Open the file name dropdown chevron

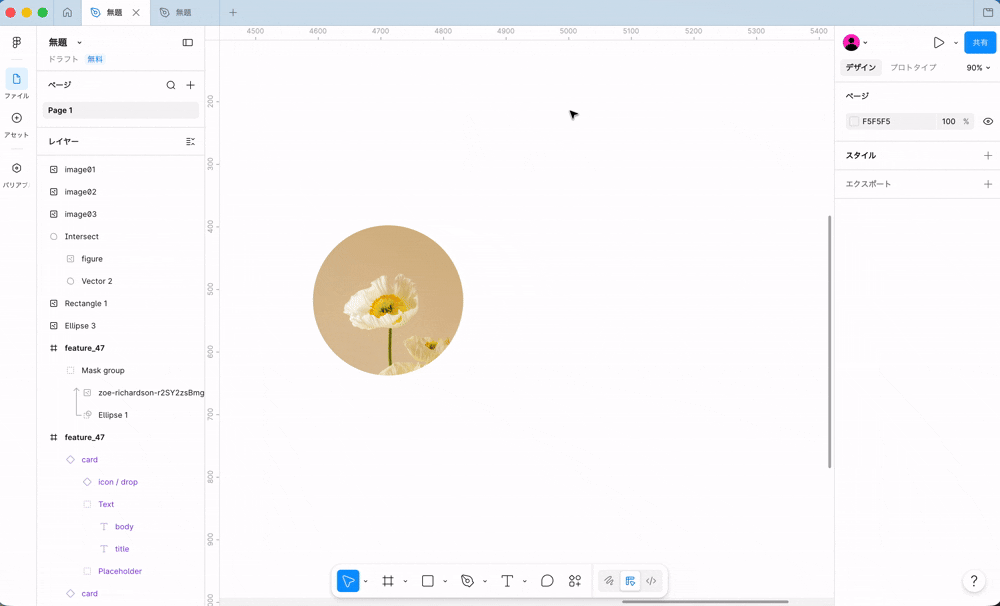coord(79,43)
